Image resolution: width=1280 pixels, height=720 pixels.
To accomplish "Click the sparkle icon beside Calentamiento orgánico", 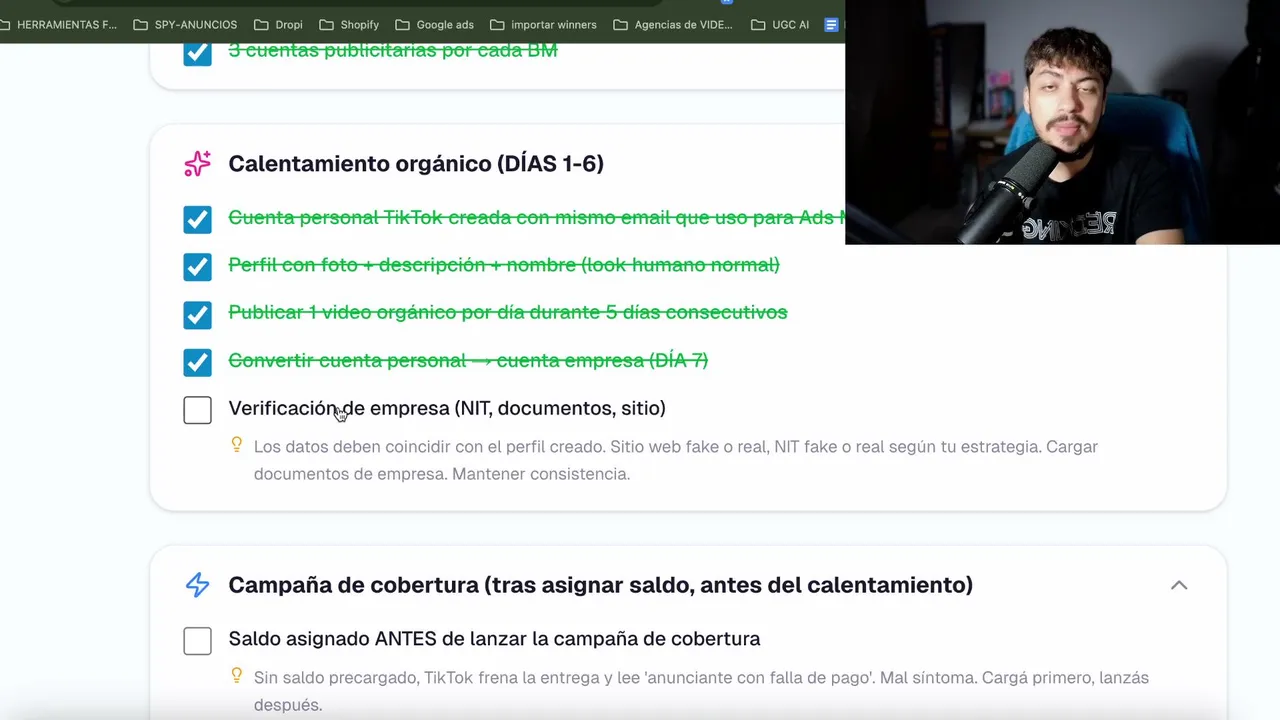I will [x=197, y=163].
